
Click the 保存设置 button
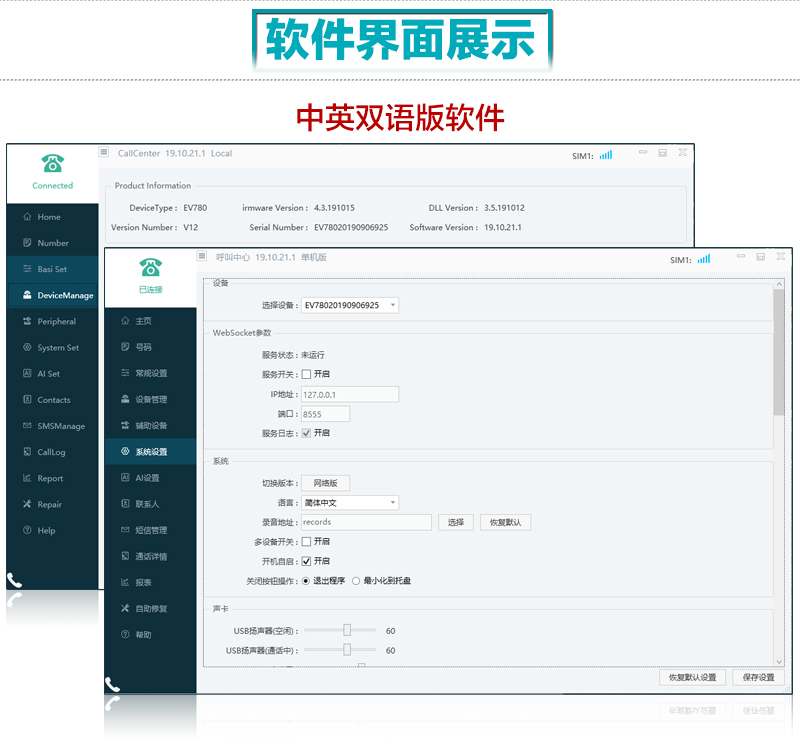[759, 677]
